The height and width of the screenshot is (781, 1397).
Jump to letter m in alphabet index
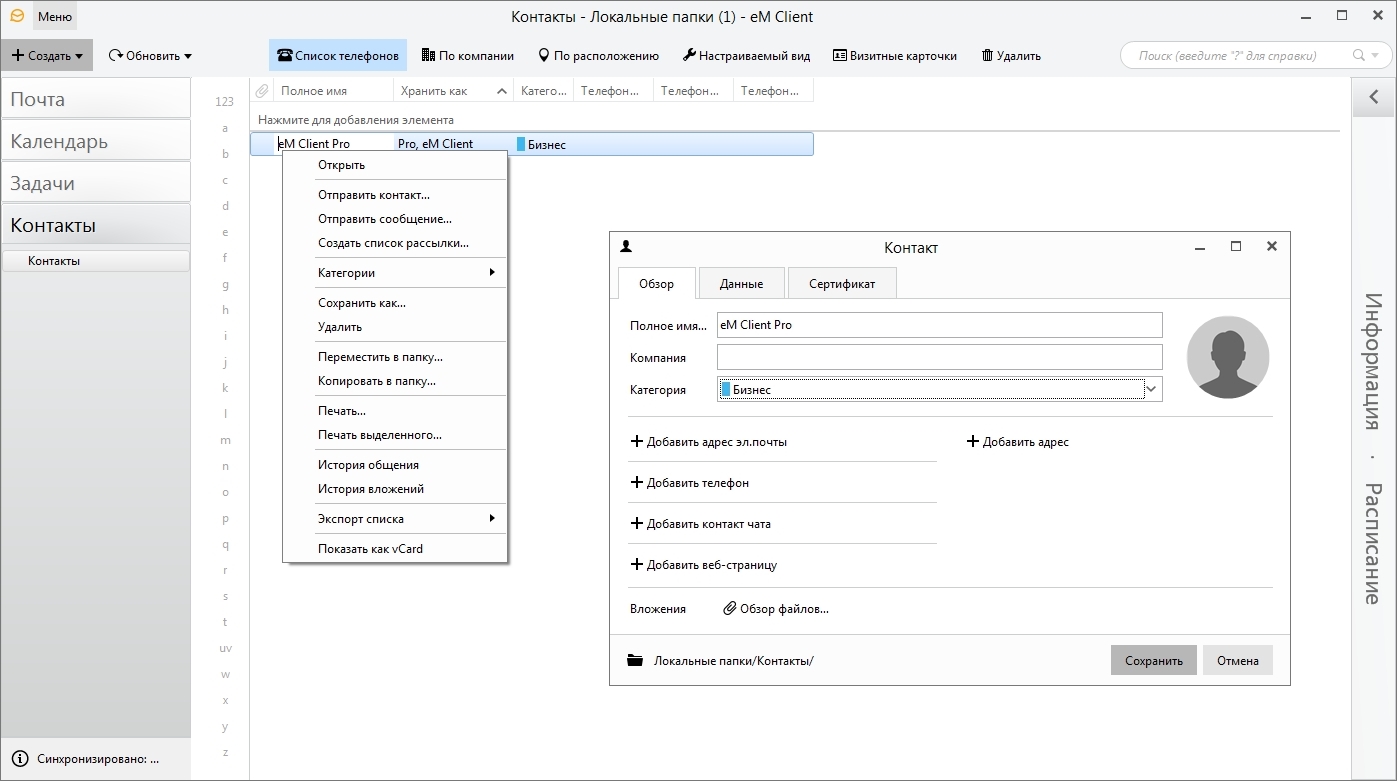pyautogui.click(x=225, y=440)
